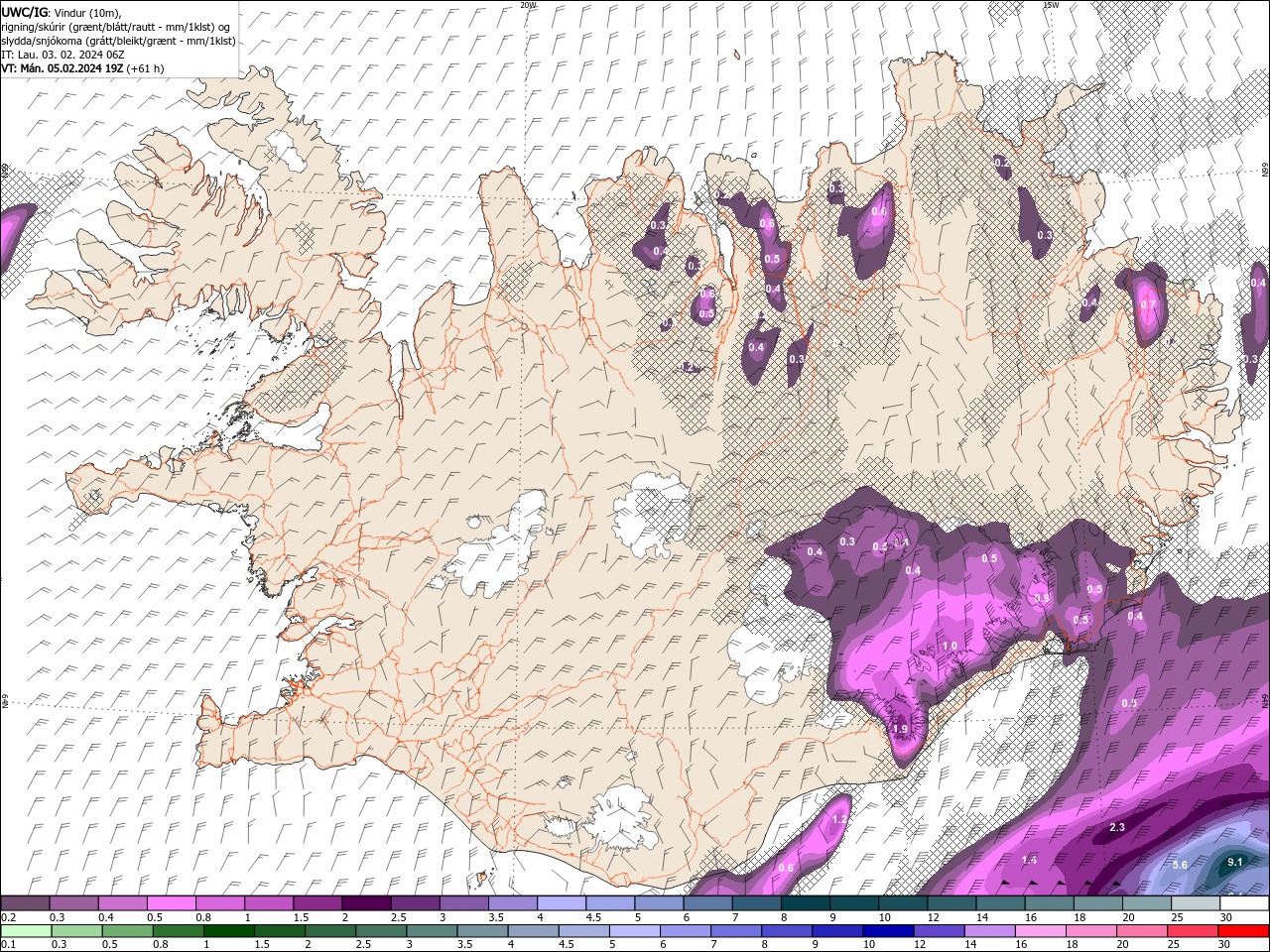Click the label 0.1 in the lower legend row
1270x952 pixels.
pyautogui.click(x=9, y=945)
